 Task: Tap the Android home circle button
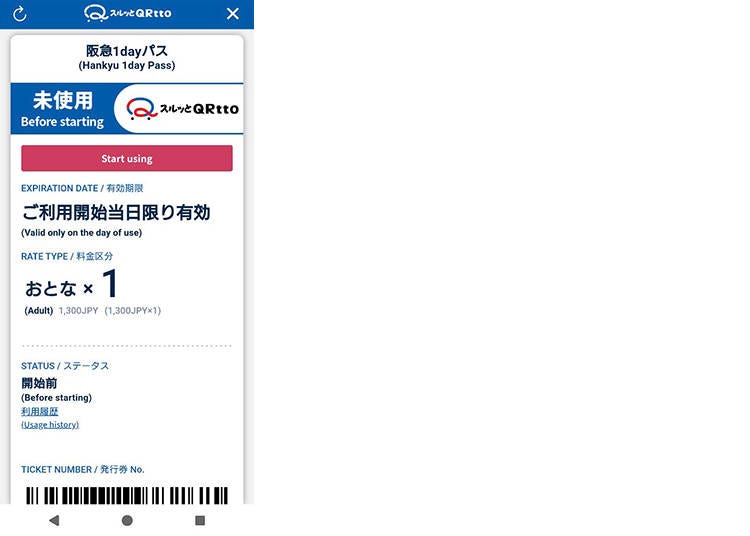click(127, 520)
